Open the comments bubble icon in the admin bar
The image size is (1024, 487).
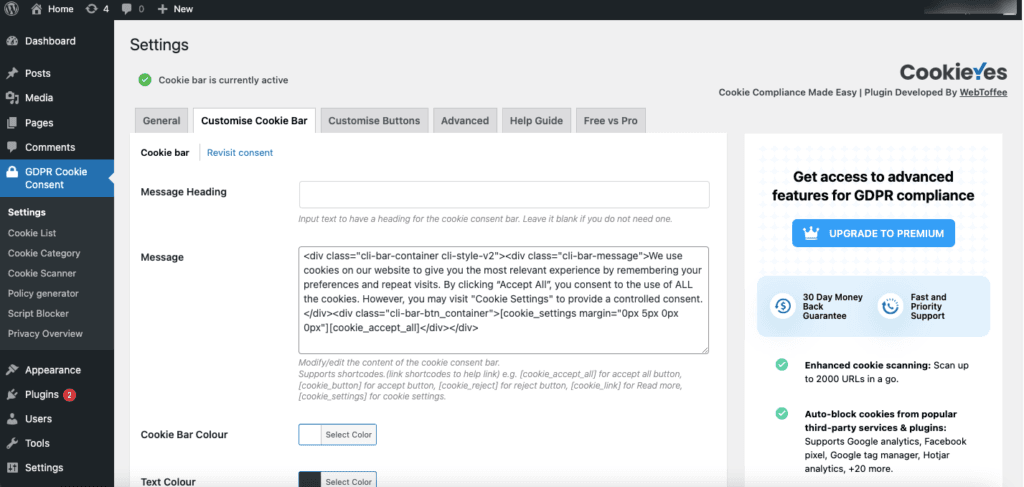[126, 8]
